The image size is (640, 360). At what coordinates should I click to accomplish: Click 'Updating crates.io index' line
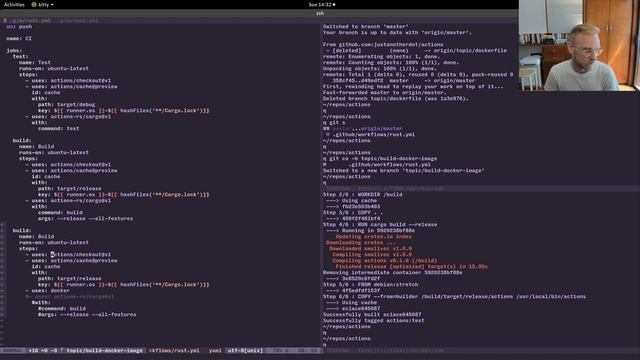click(x=373, y=236)
